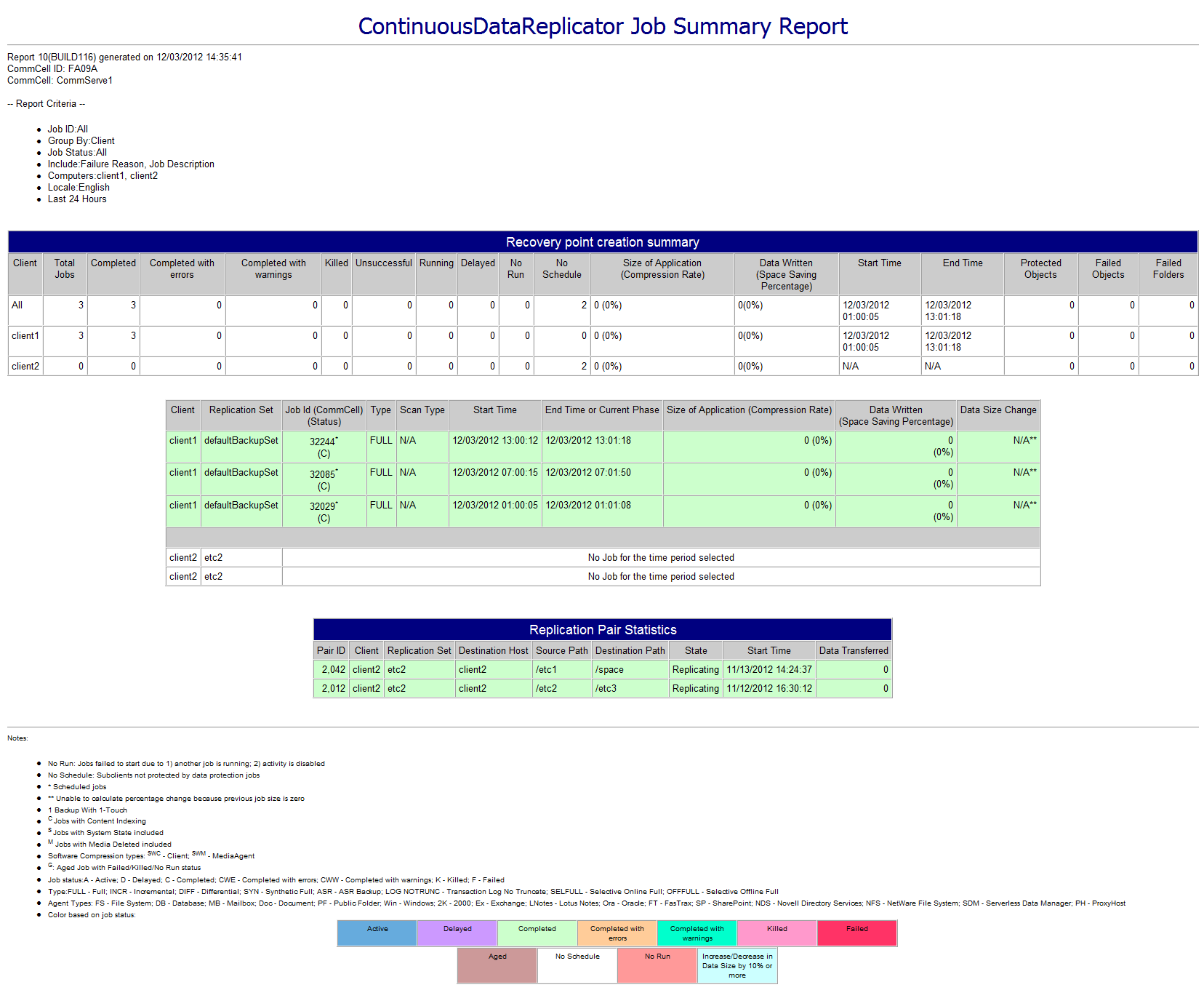Click the ContinuousDataReplicator Job Summary Report title
The width and height of the screenshot is (1204, 990).
[602, 26]
